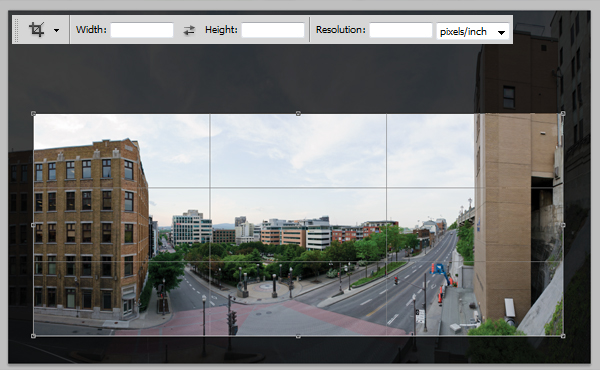Open the pixels/inch units dropdown

tap(473, 31)
